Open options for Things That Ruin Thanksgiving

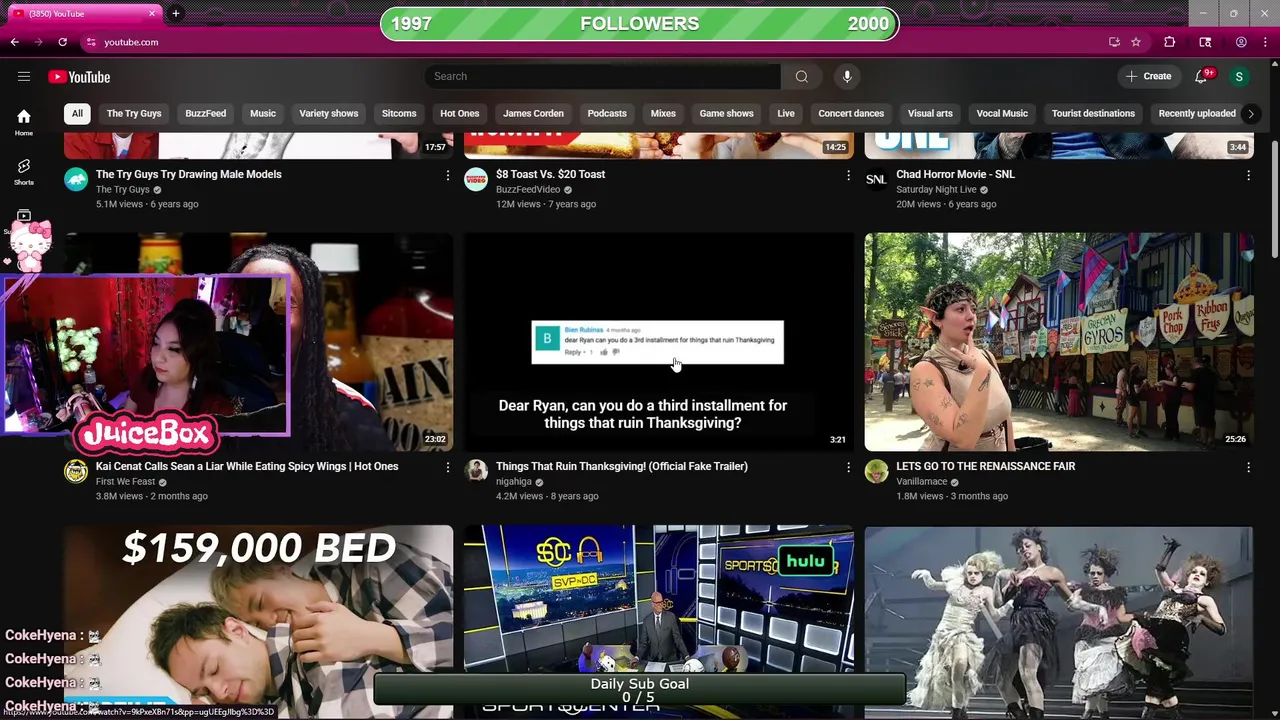tap(848, 467)
